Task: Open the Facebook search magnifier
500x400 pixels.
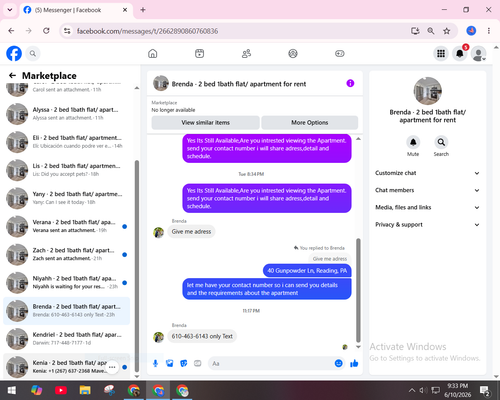Action: click(33, 53)
